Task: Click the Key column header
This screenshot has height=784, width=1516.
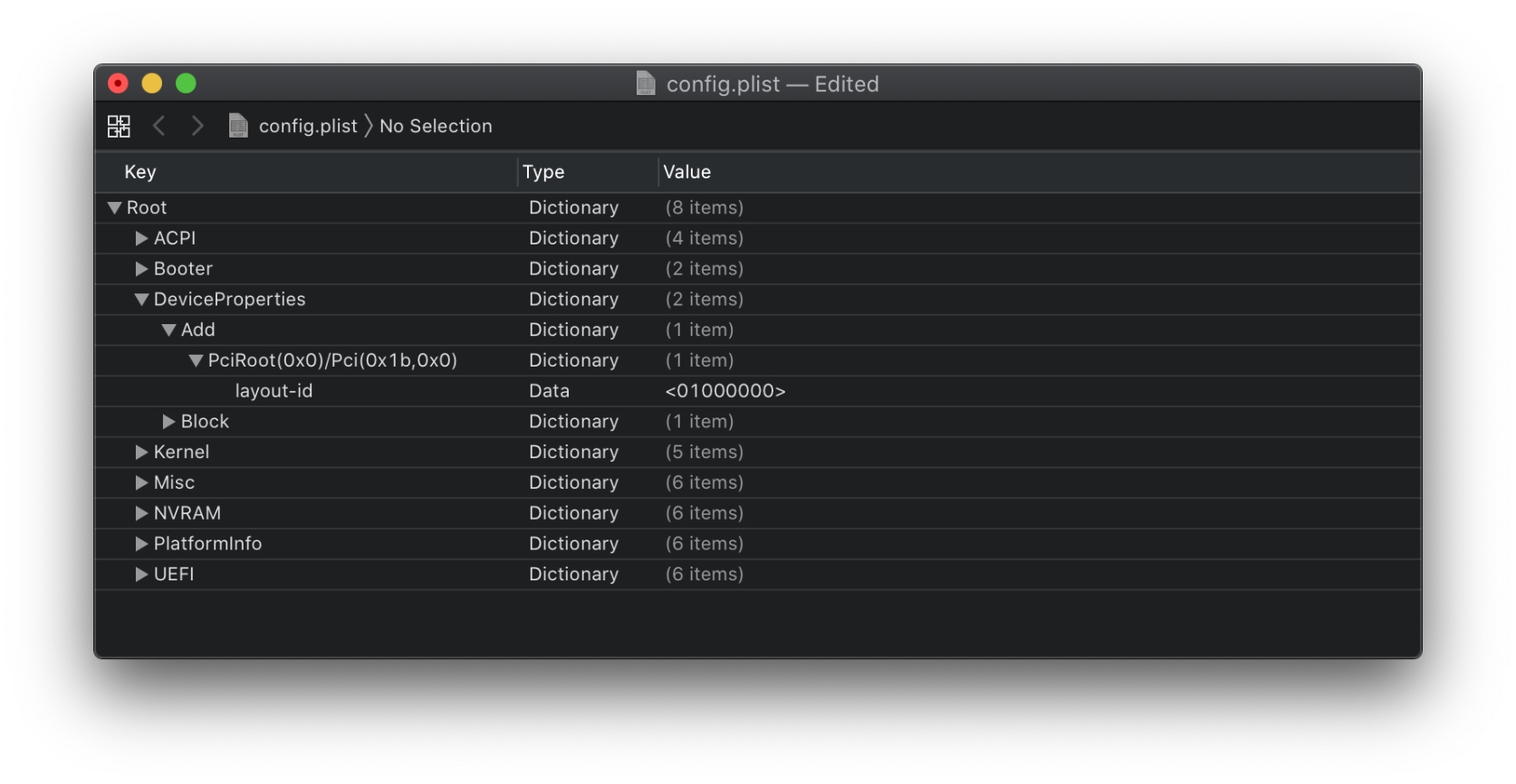Action: [x=140, y=172]
